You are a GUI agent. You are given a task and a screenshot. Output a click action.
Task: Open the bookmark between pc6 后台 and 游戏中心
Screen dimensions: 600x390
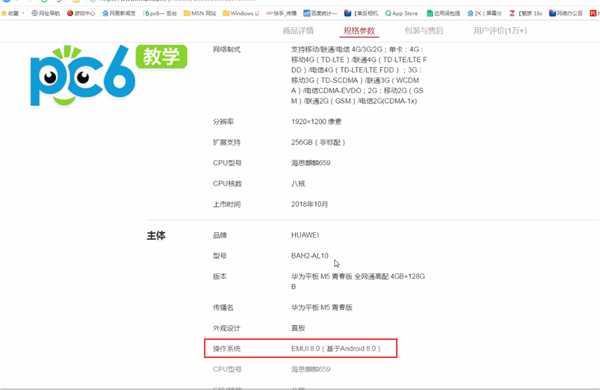pos(119,13)
